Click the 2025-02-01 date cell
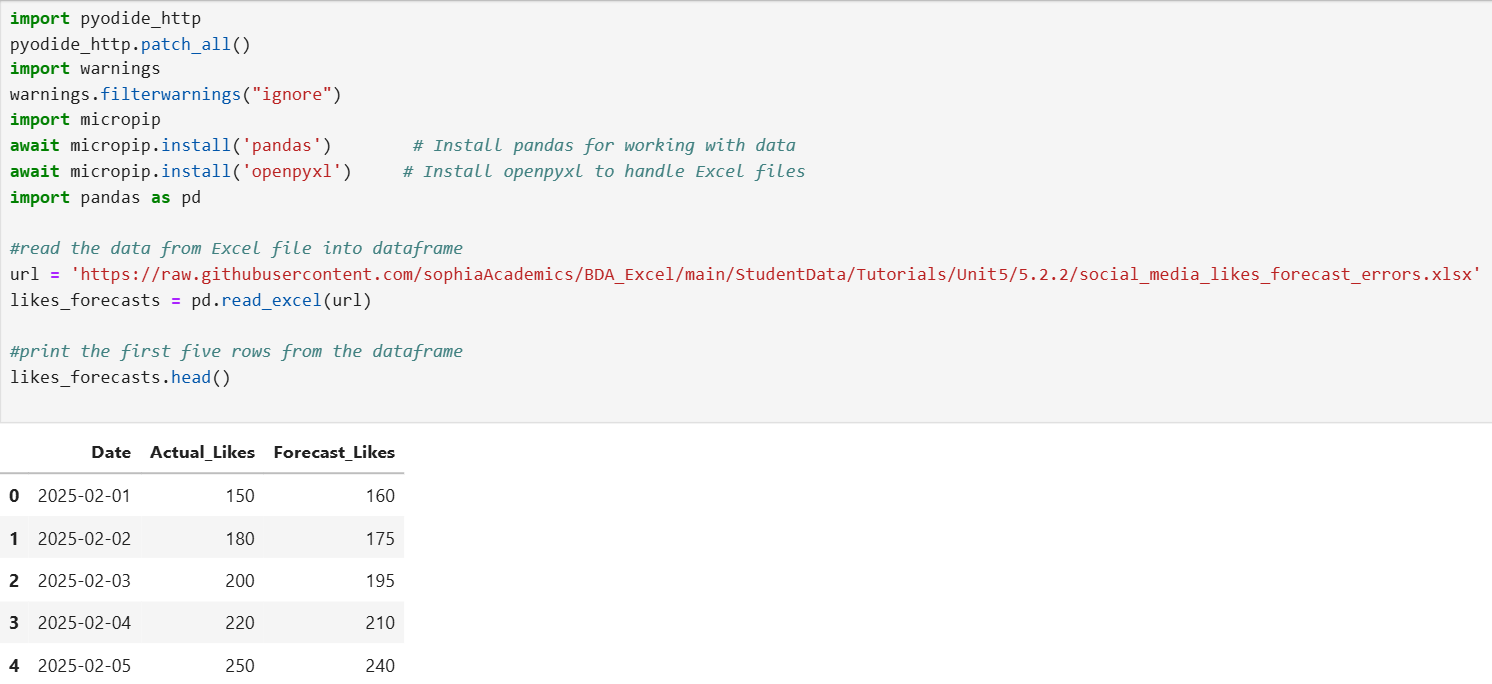The image size is (1492, 684). [x=84, y=496]
